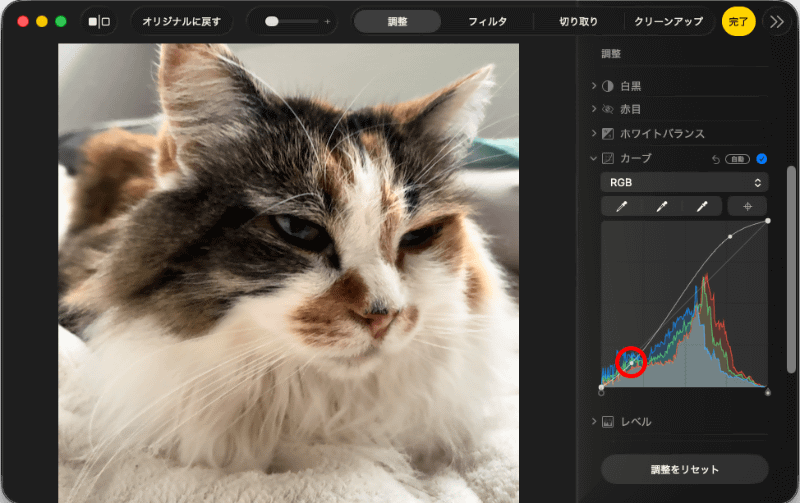Image resolution: width=800 pixels, height=503 pixels.
Task: Toggle the blue curves enabled checkmark
Action: click(x=762, y=159)
